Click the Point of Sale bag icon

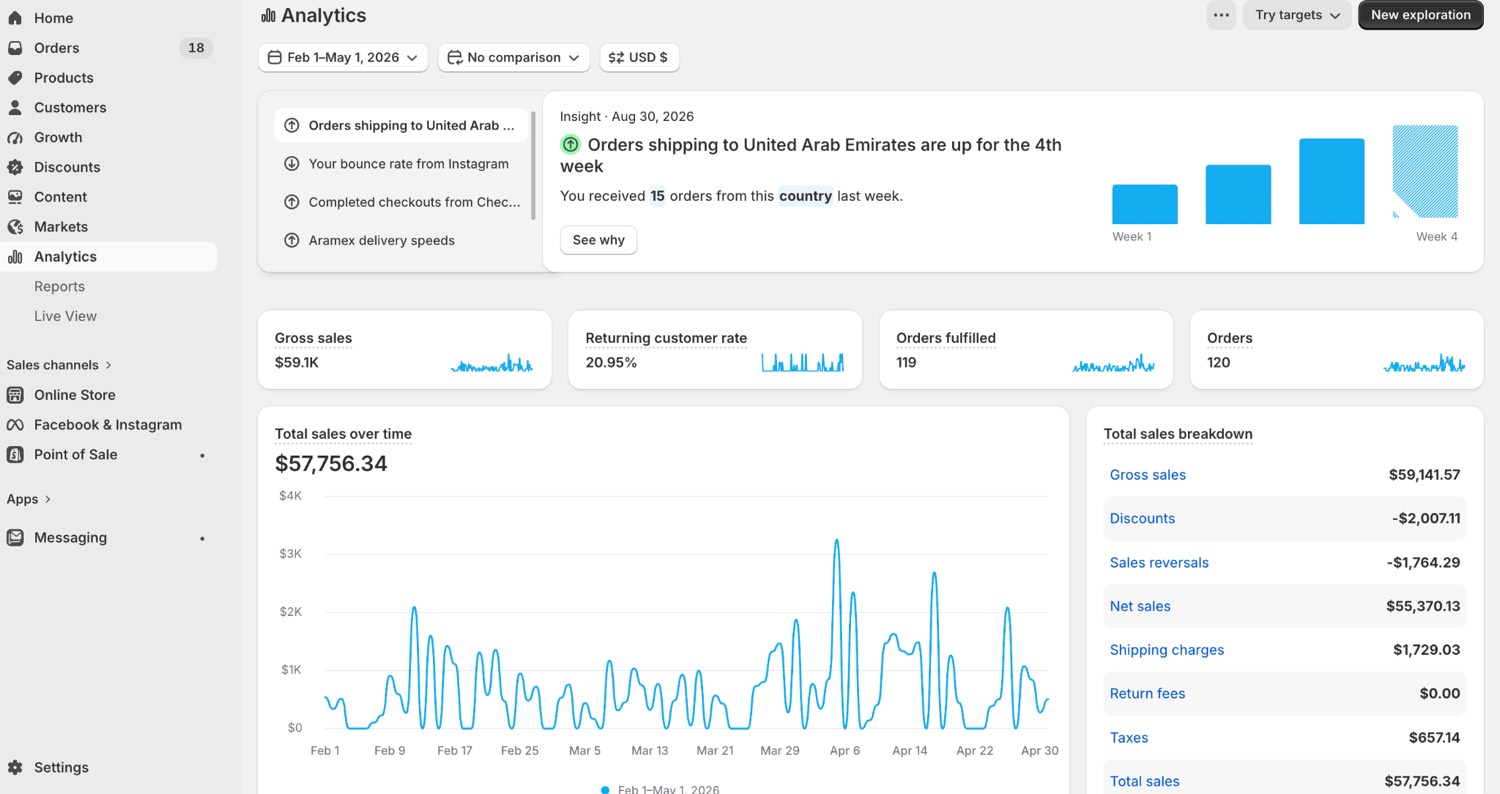click(15, 454)
